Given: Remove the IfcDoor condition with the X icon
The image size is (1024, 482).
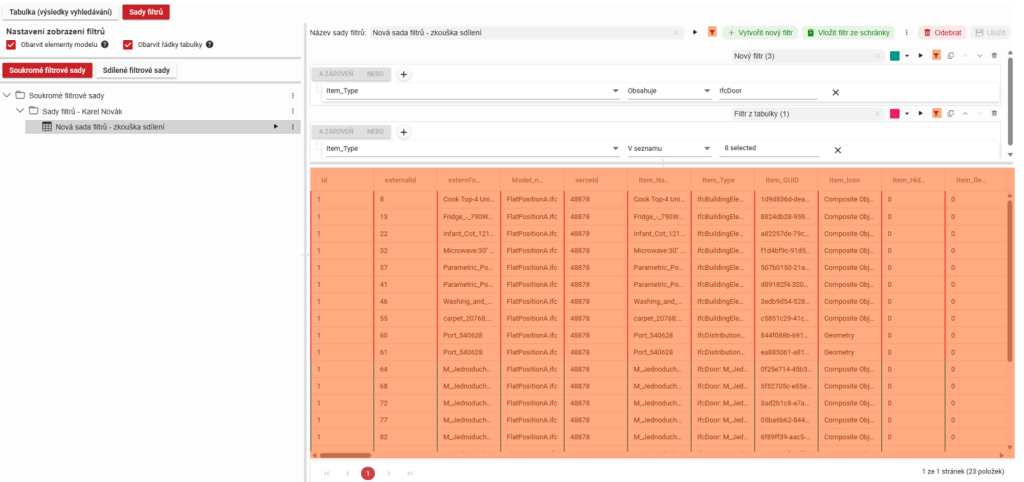Looking at the screenshot, I should click(835, 92).
